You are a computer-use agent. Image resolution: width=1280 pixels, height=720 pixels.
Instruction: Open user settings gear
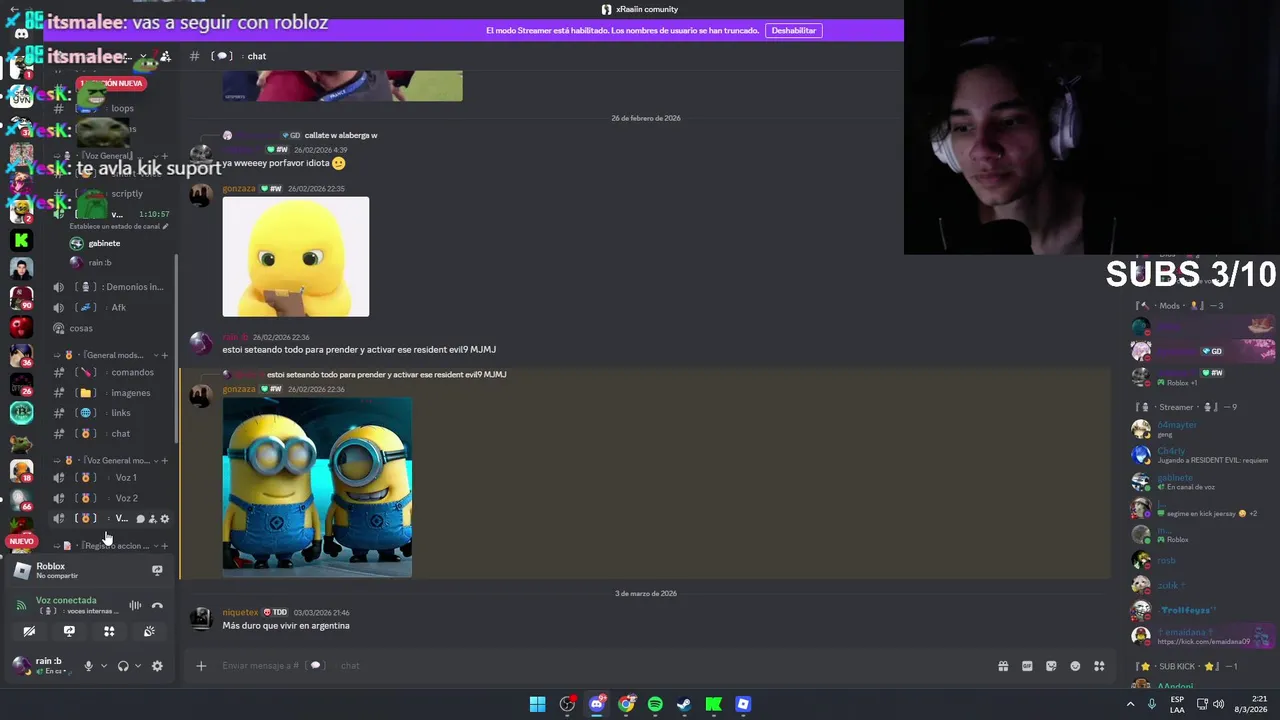(157, 666)
